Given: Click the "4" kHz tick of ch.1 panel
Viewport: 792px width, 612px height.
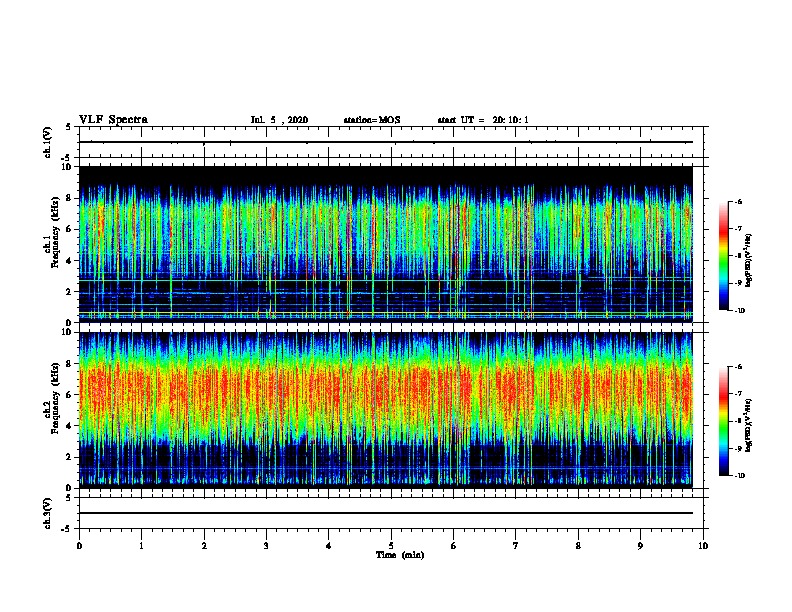Looking at the screenshot, I should 69,261.
